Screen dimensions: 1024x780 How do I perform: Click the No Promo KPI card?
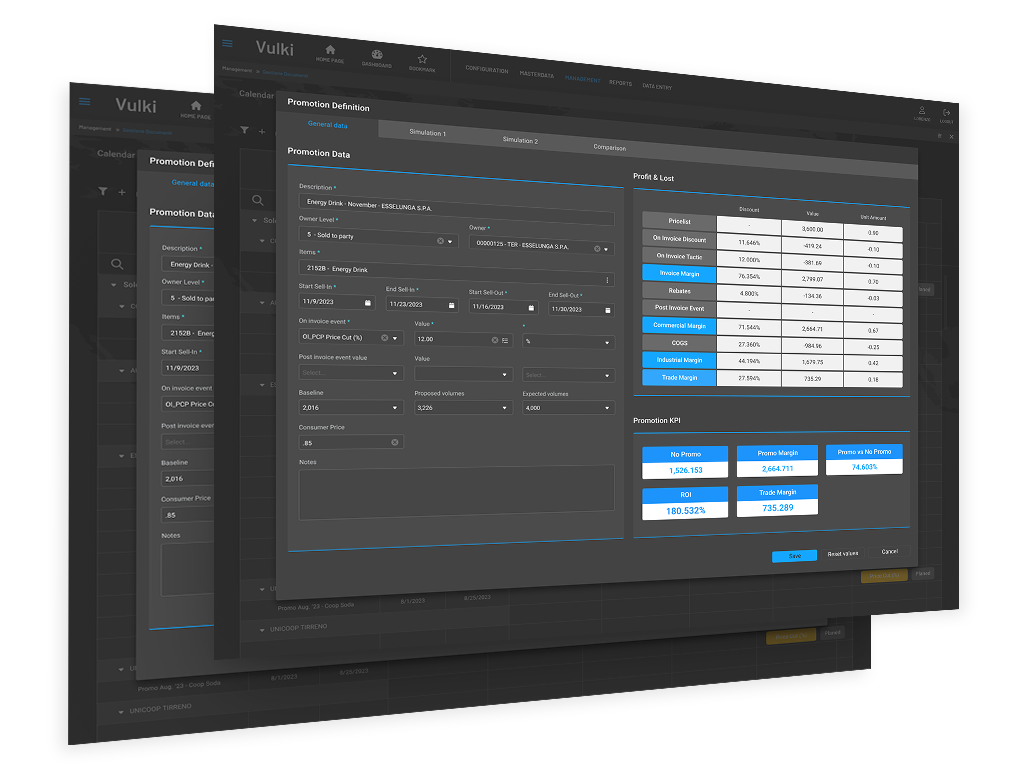pos(685,463)
